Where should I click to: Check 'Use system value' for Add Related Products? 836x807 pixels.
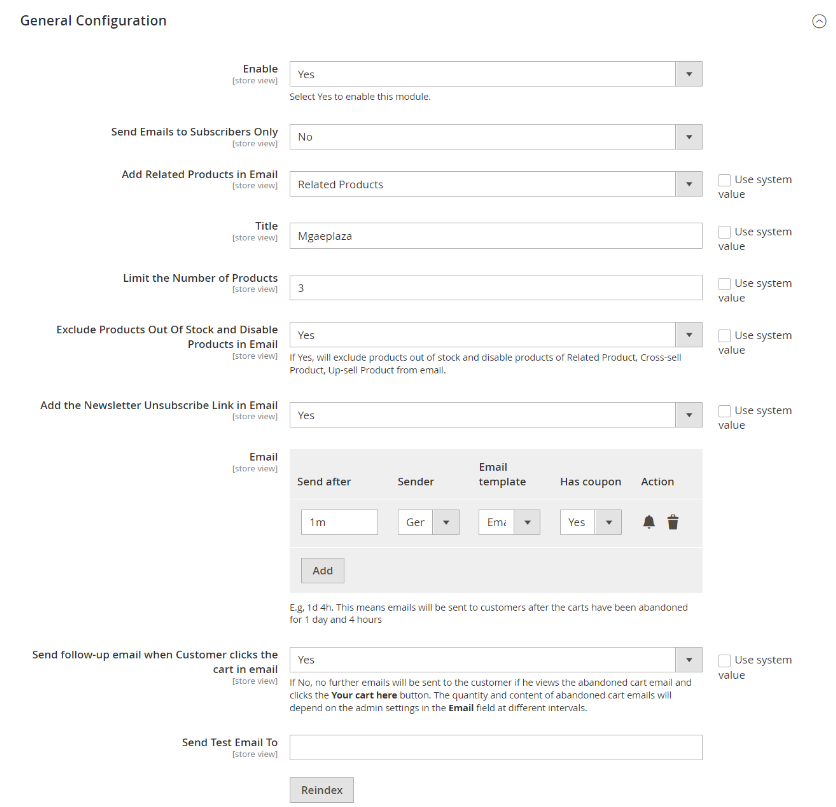725,180
